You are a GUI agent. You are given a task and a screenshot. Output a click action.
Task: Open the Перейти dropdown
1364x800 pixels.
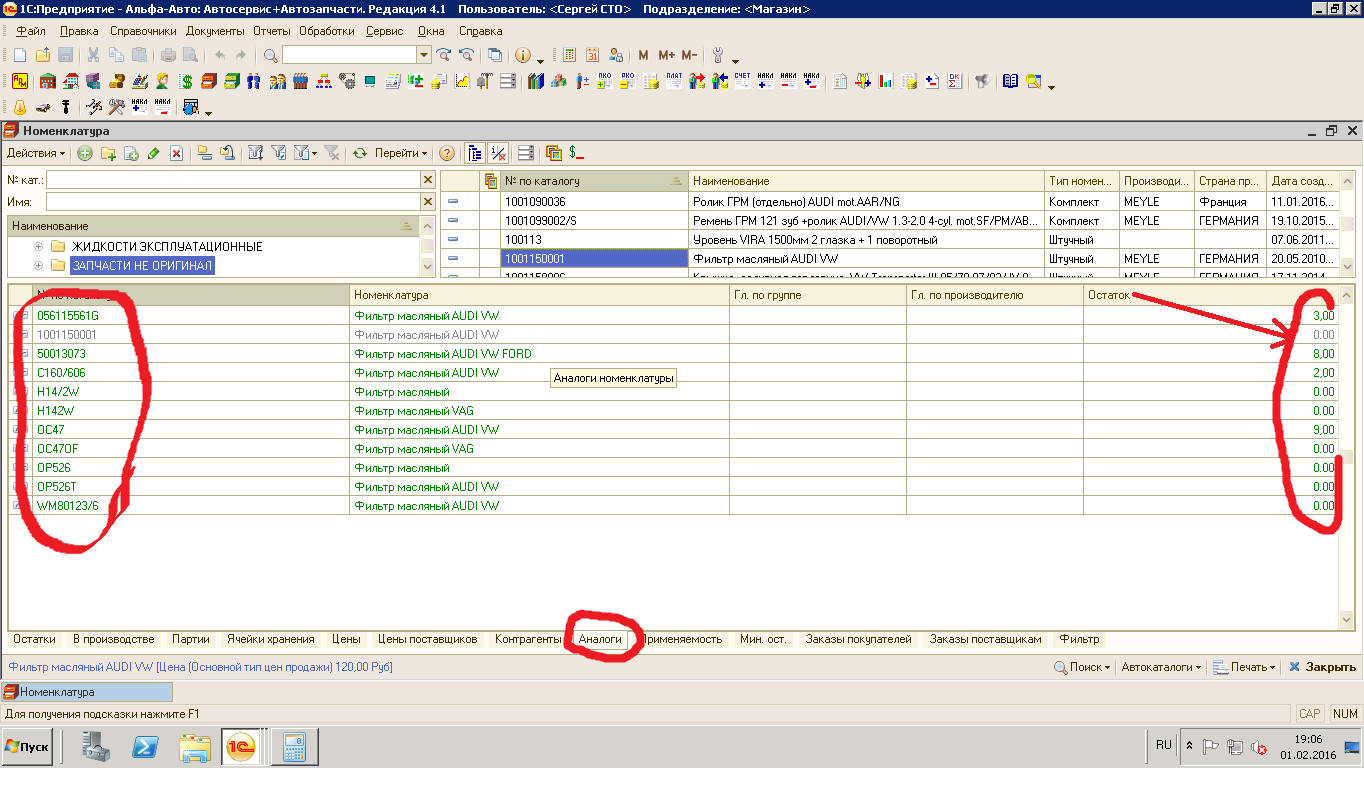pyautogui.click(x=400, y=153)
